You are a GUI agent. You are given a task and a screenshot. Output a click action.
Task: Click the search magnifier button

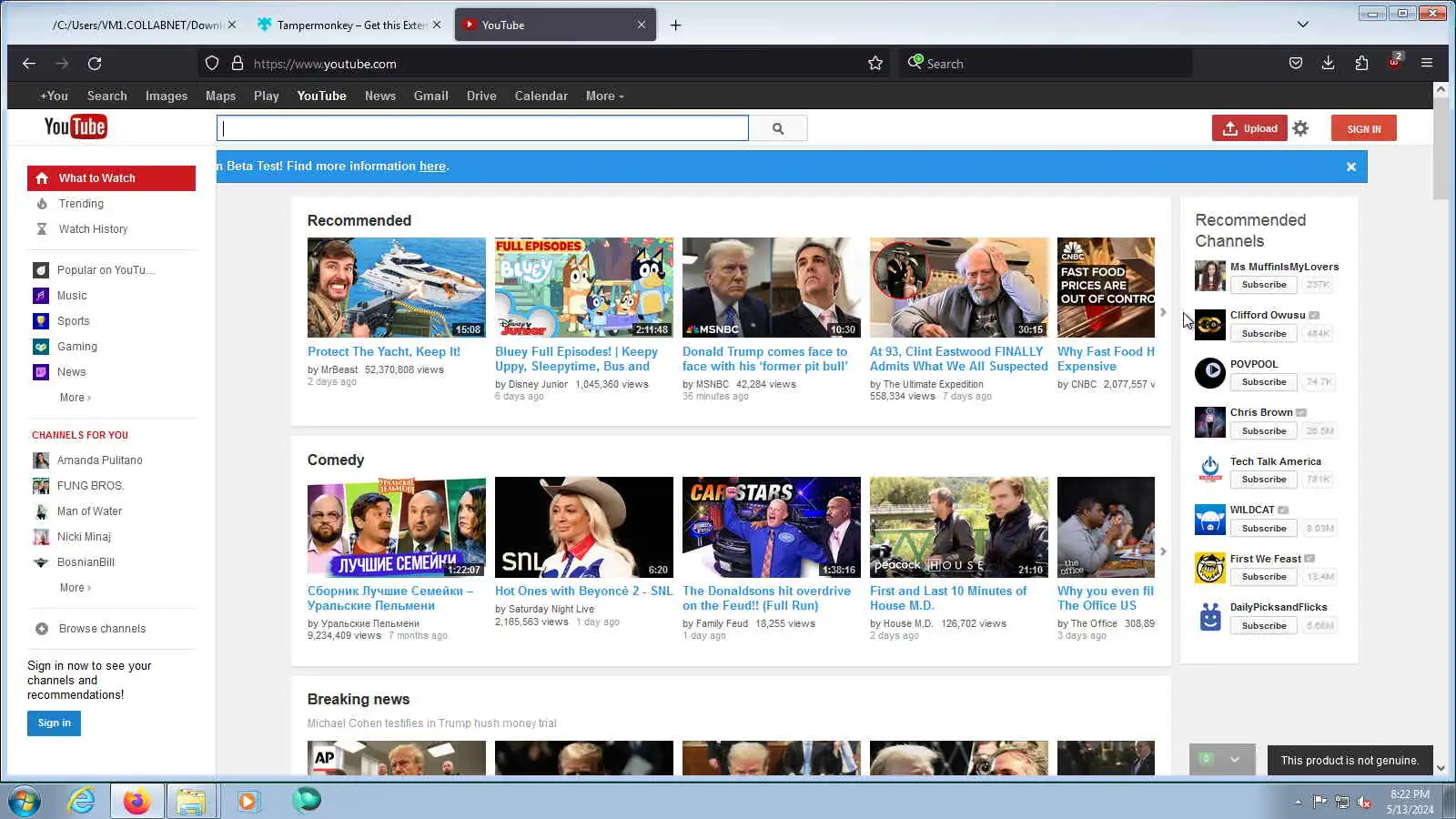[778, 128]
